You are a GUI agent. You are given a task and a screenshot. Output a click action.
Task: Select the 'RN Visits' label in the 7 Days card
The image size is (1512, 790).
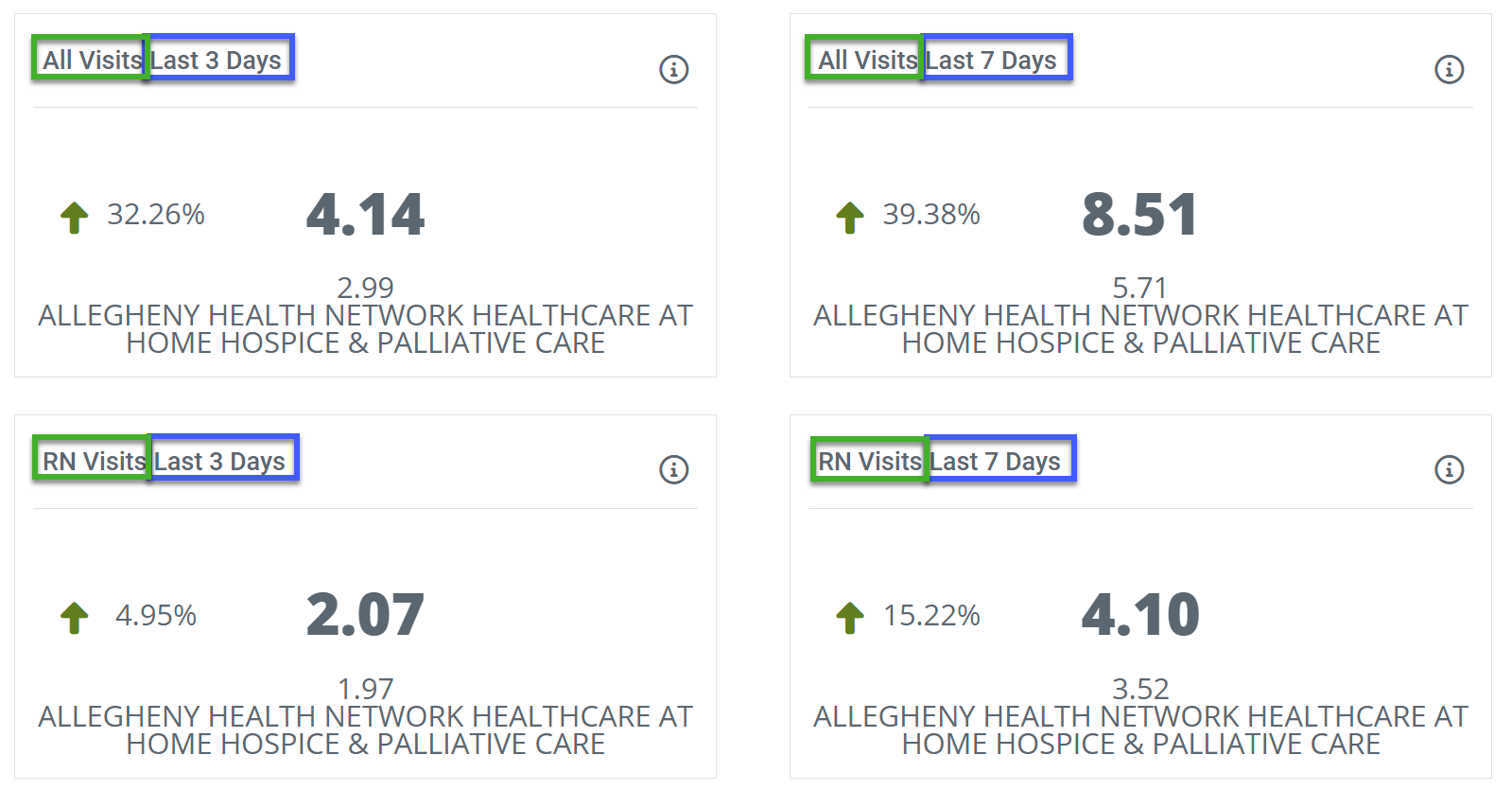click(x=869, y=460)
